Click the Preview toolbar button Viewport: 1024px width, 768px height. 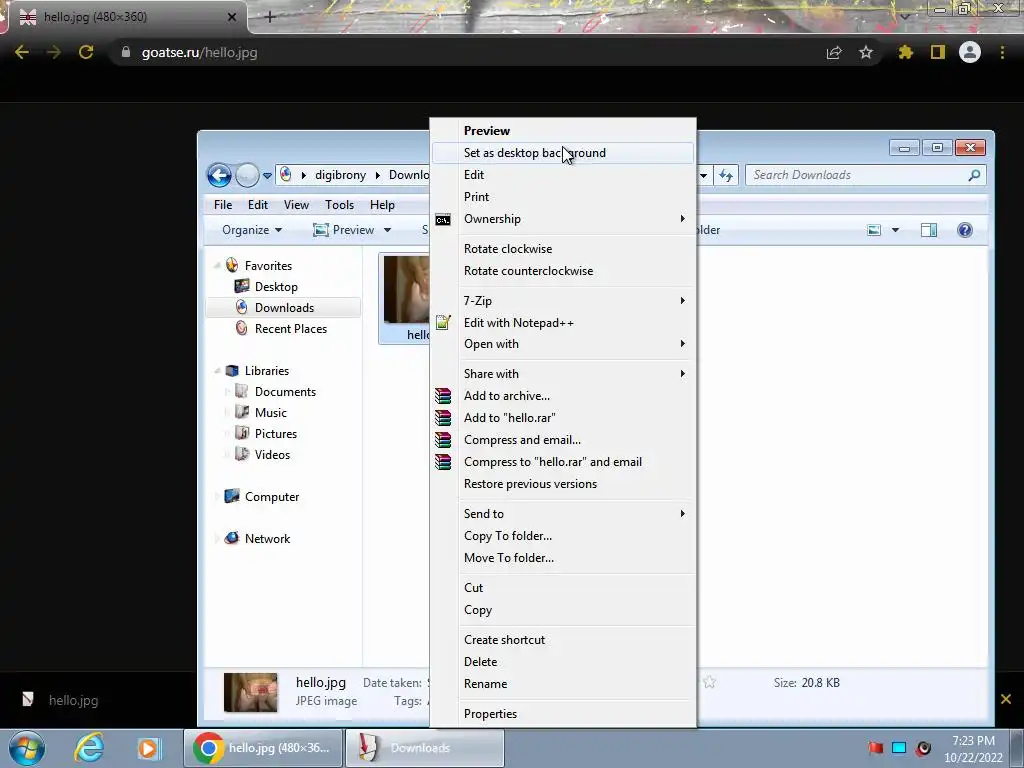tap(344, 230)
